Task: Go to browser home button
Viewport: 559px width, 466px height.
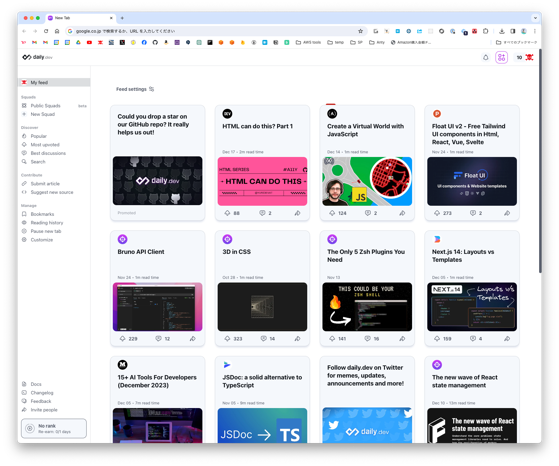Action: tap(57, 31)
